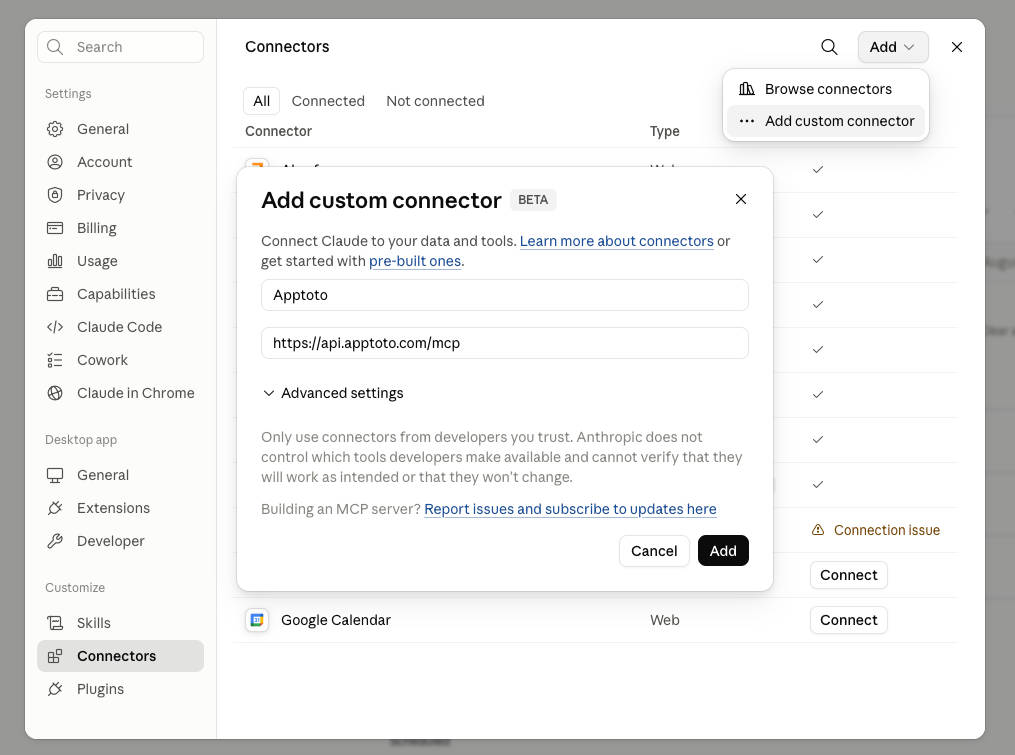Expand Advanced settings chevron
1015x755 pixels.
[x=269, y=393]
